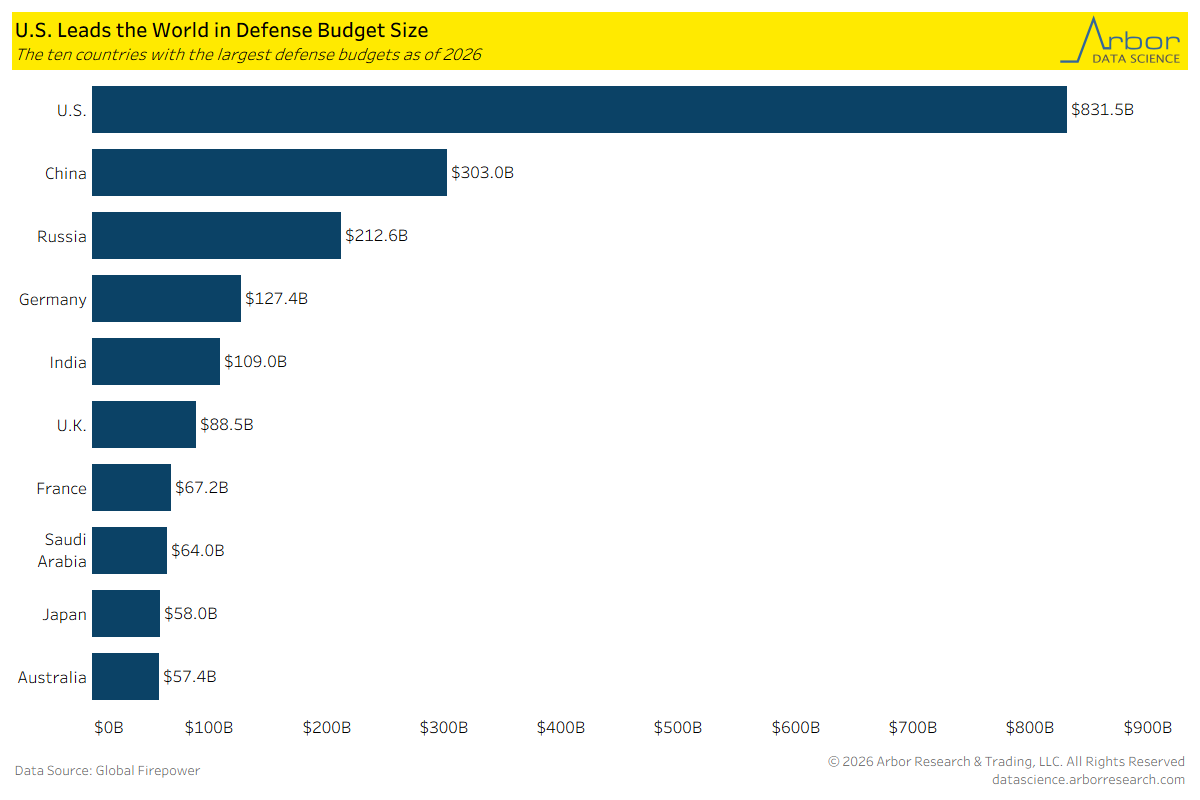The height and width of the screenshot is (800, 1200).
Task: Click the Arbor Data Science logo
Action: (x=1120, y=41)
